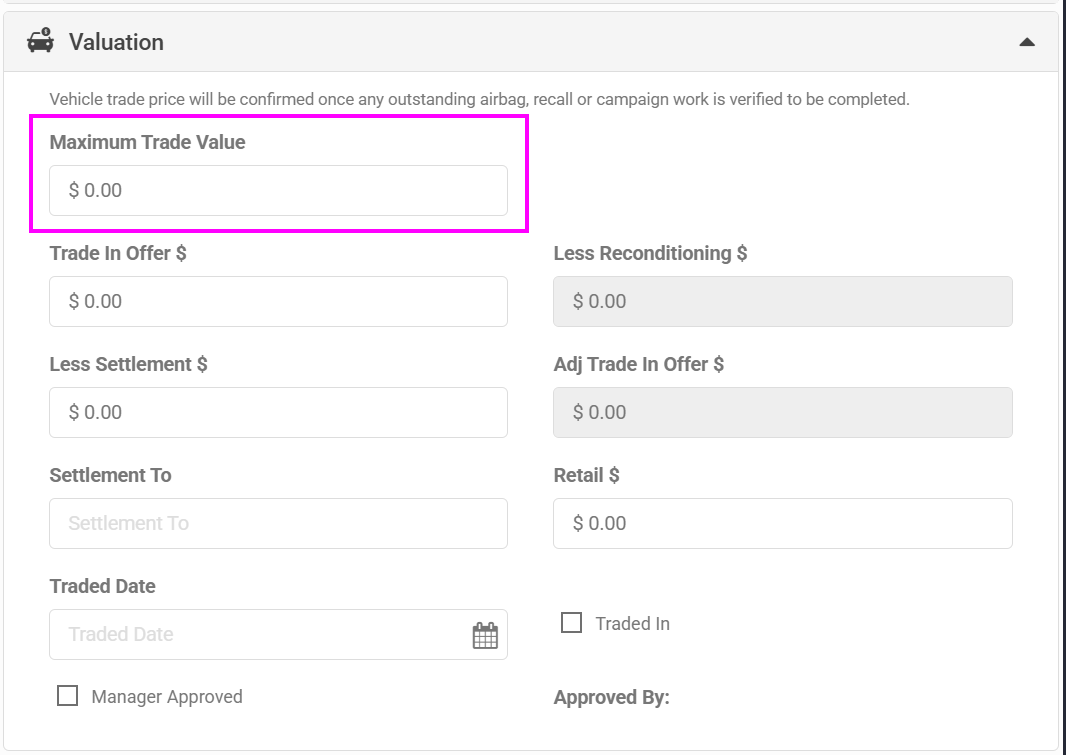
Task: Click the Approved By label
Action: point(611,697)
